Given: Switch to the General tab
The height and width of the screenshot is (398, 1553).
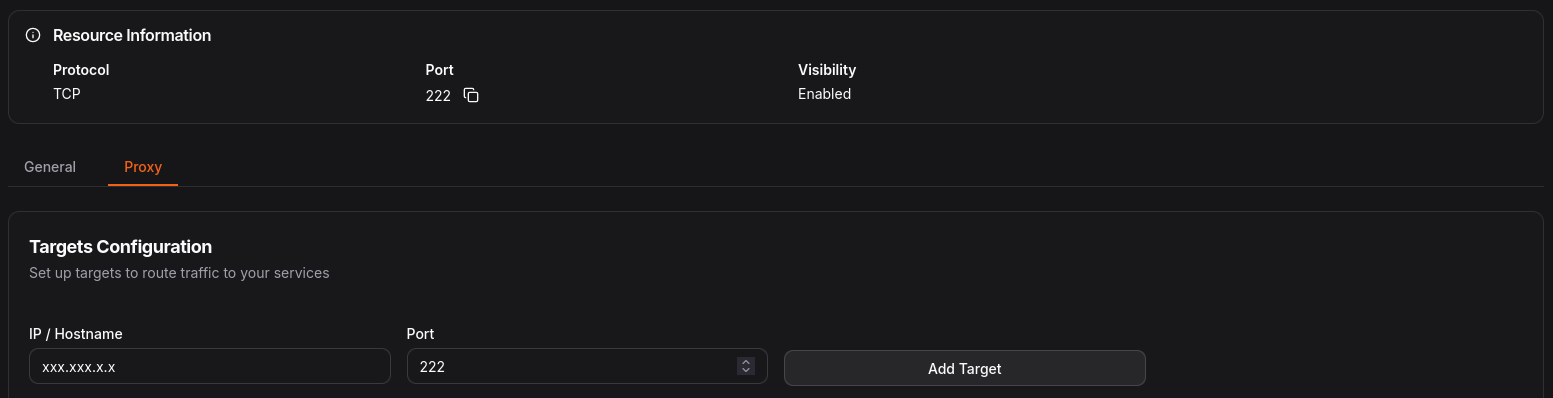Looking at the screenshot, I should pyautogui.click(x=50, y=167).
